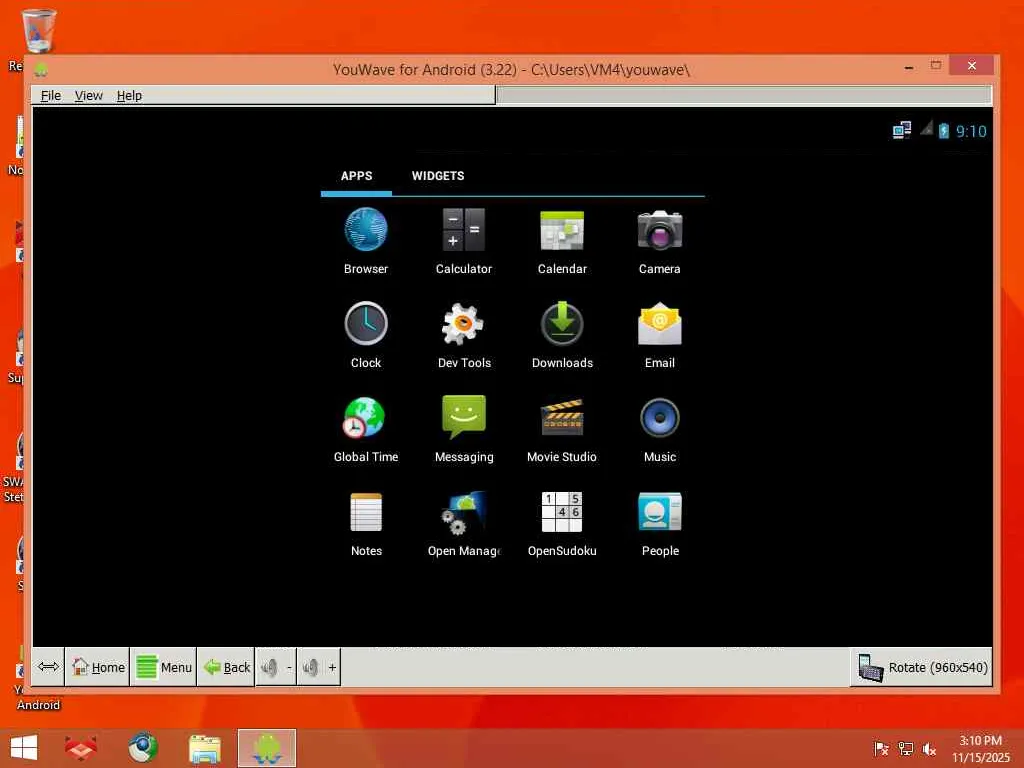Raise volume with the plus speaker button
Screen dimensions: 1024x768
click(319, 667)
